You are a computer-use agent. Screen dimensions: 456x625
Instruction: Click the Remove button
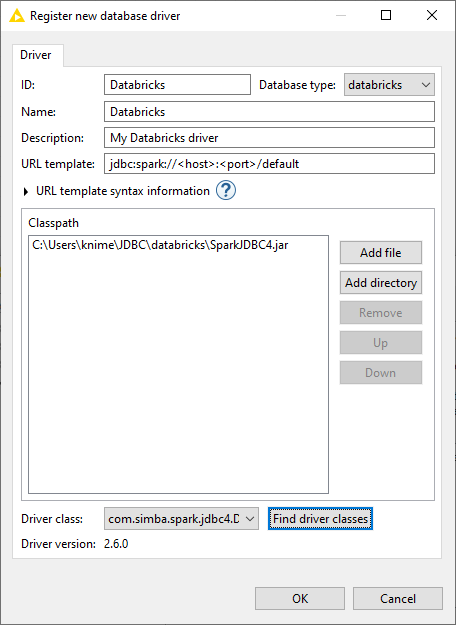[x=381, y=312]
